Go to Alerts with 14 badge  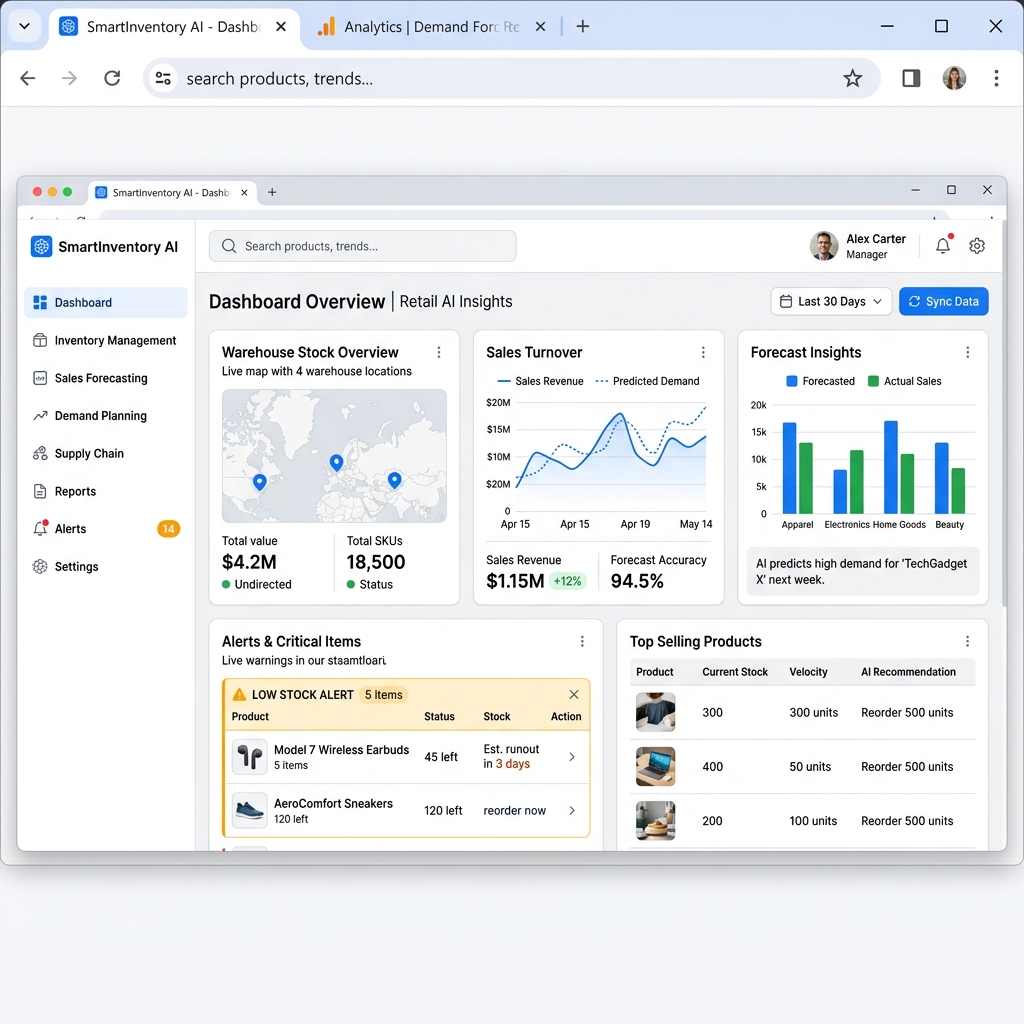(105, 529)
